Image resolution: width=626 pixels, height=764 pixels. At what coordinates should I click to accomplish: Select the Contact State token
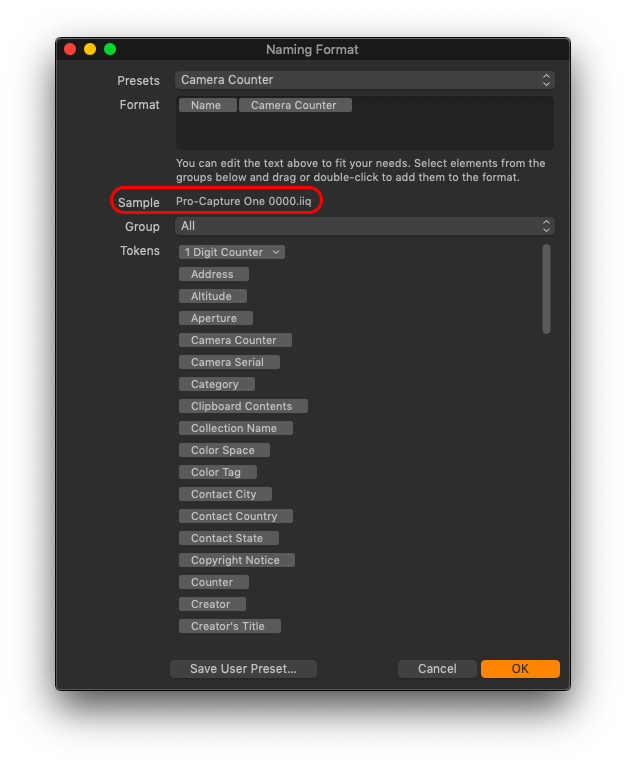pyautogui.click(x=228, y=538)
